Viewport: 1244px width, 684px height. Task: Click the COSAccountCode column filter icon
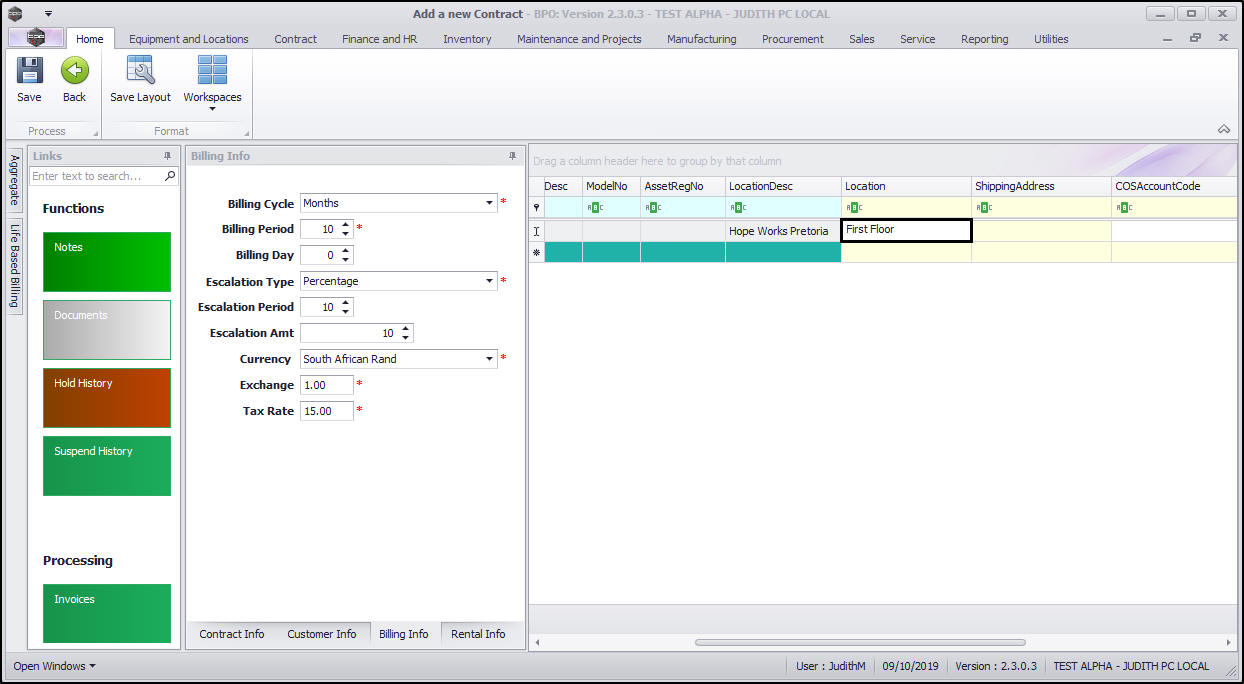[1124, 208]
